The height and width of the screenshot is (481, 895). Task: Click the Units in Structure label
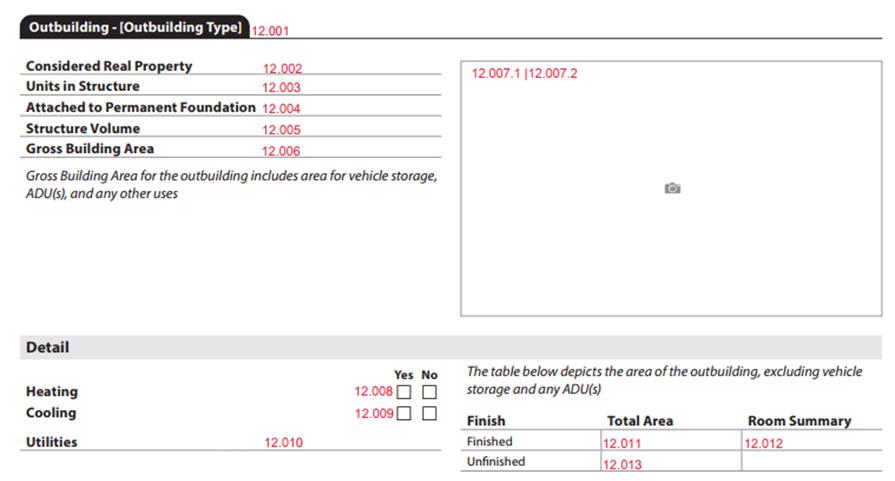pos(83,86)
